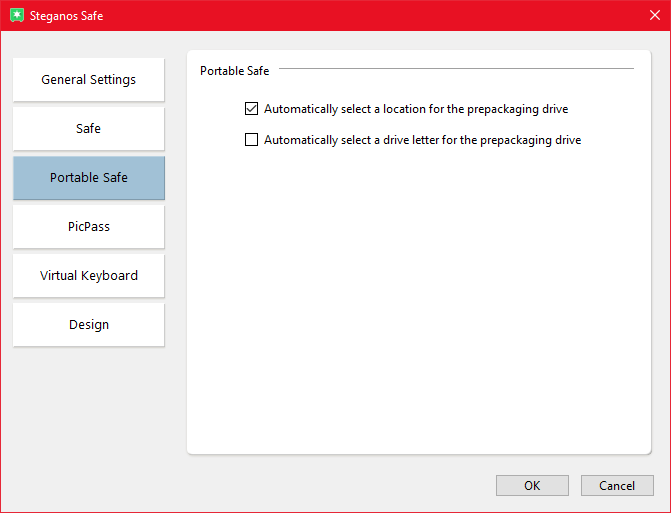The width and height of the screenshot is (671, 513).
Task: Show the Design settings page
Action: (x=89, y=325)
